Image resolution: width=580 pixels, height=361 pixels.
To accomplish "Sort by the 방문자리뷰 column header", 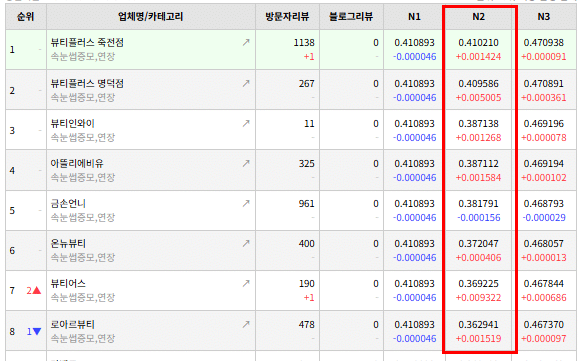I will 287,17.
